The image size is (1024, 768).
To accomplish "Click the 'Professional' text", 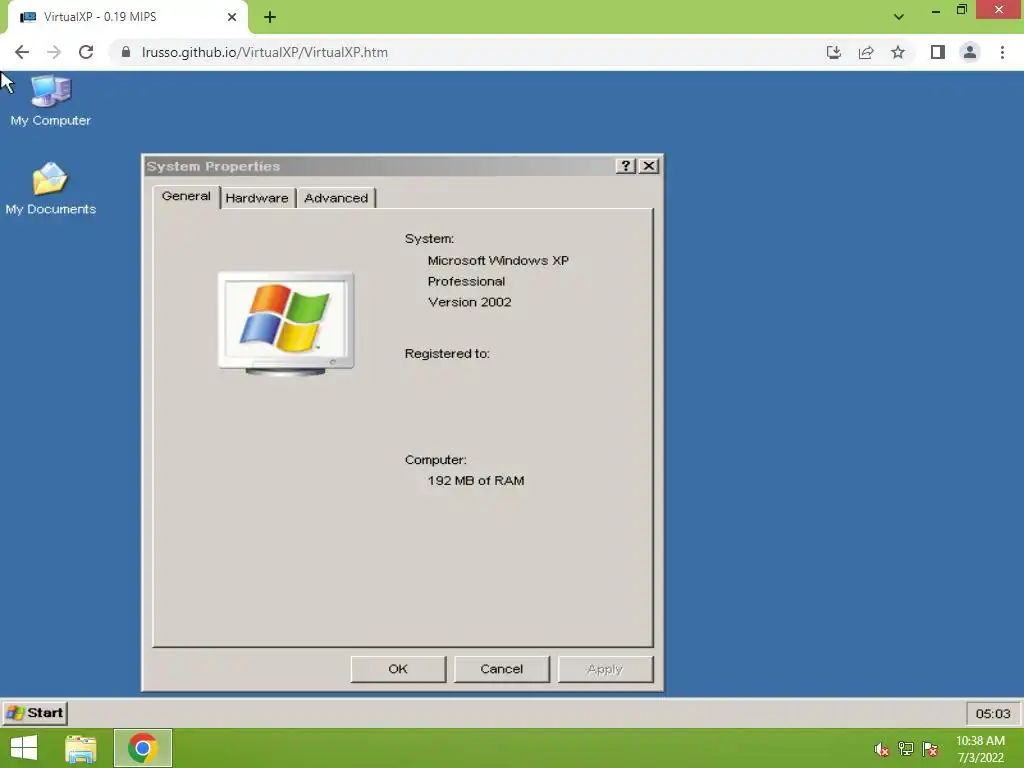I will tap(466, 281).
